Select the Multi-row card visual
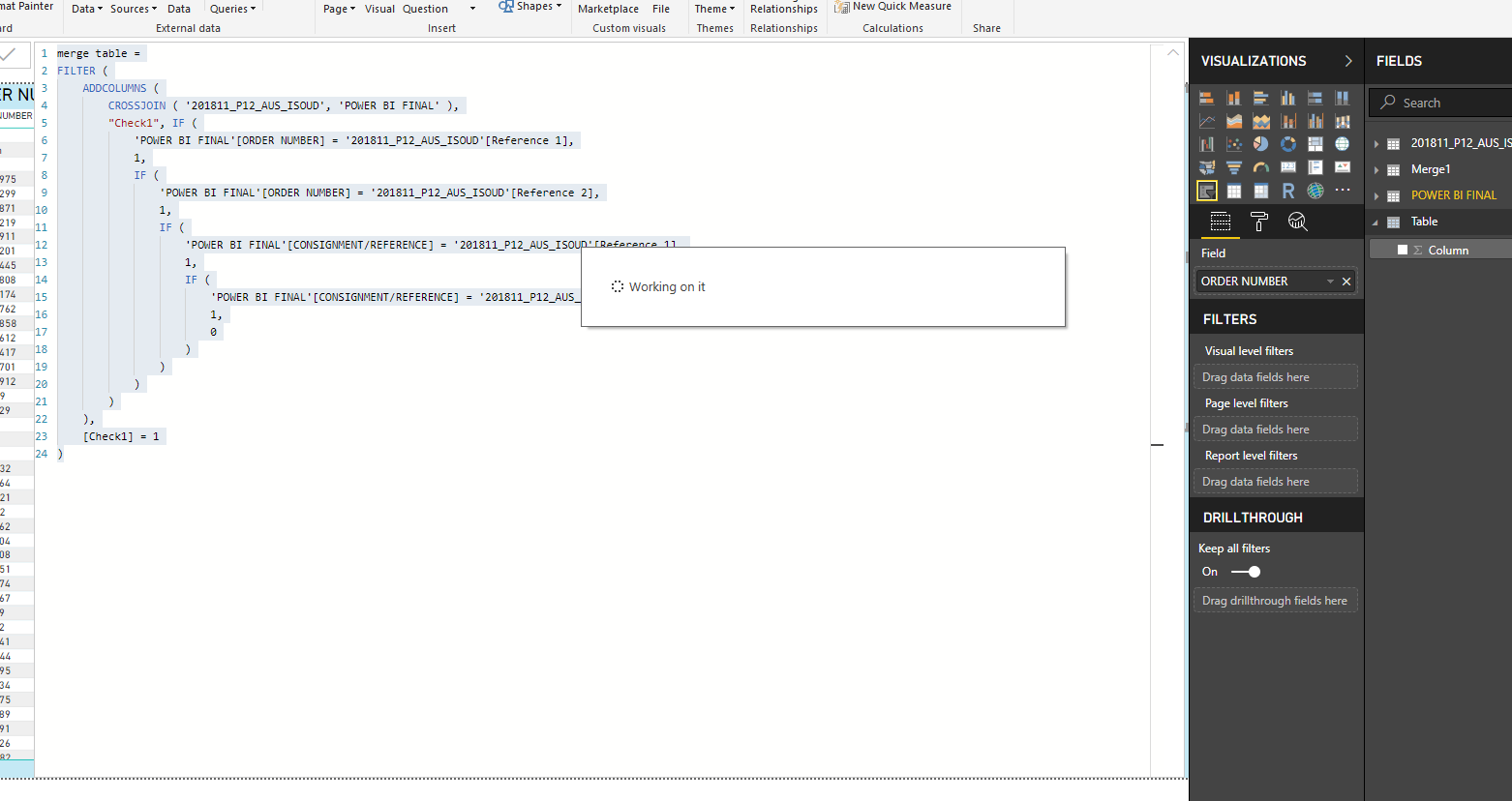 point(1315,167)
